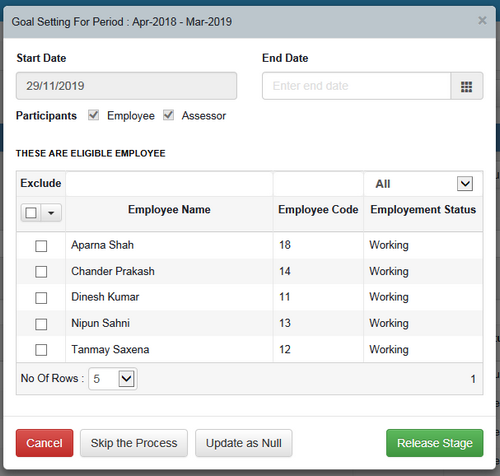Click the Employee Name filter box
The height and width of the screenshot is (476, 500).
169,184
